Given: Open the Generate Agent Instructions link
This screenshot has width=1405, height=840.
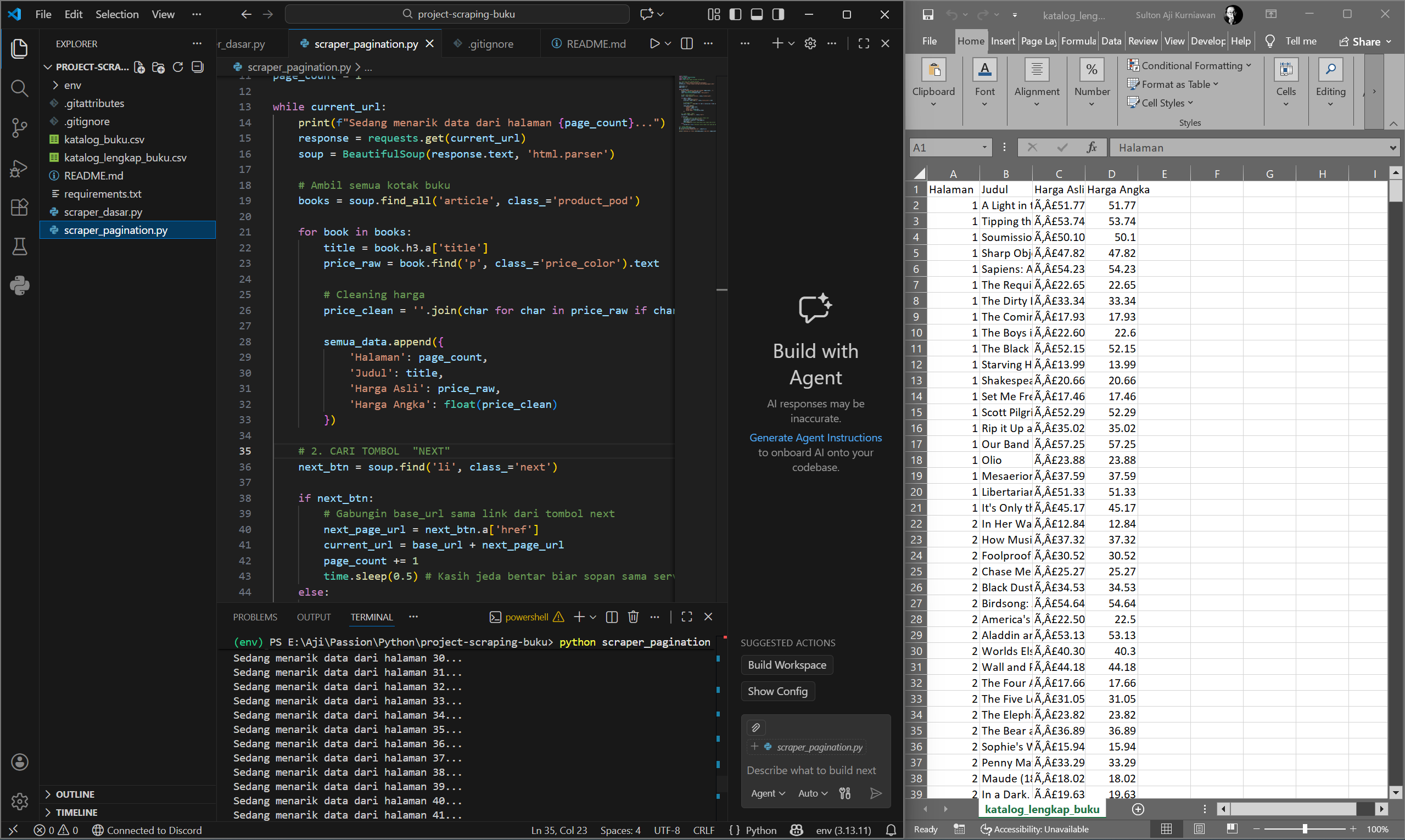Looking at the screenshot, I should tap(815, 438).
